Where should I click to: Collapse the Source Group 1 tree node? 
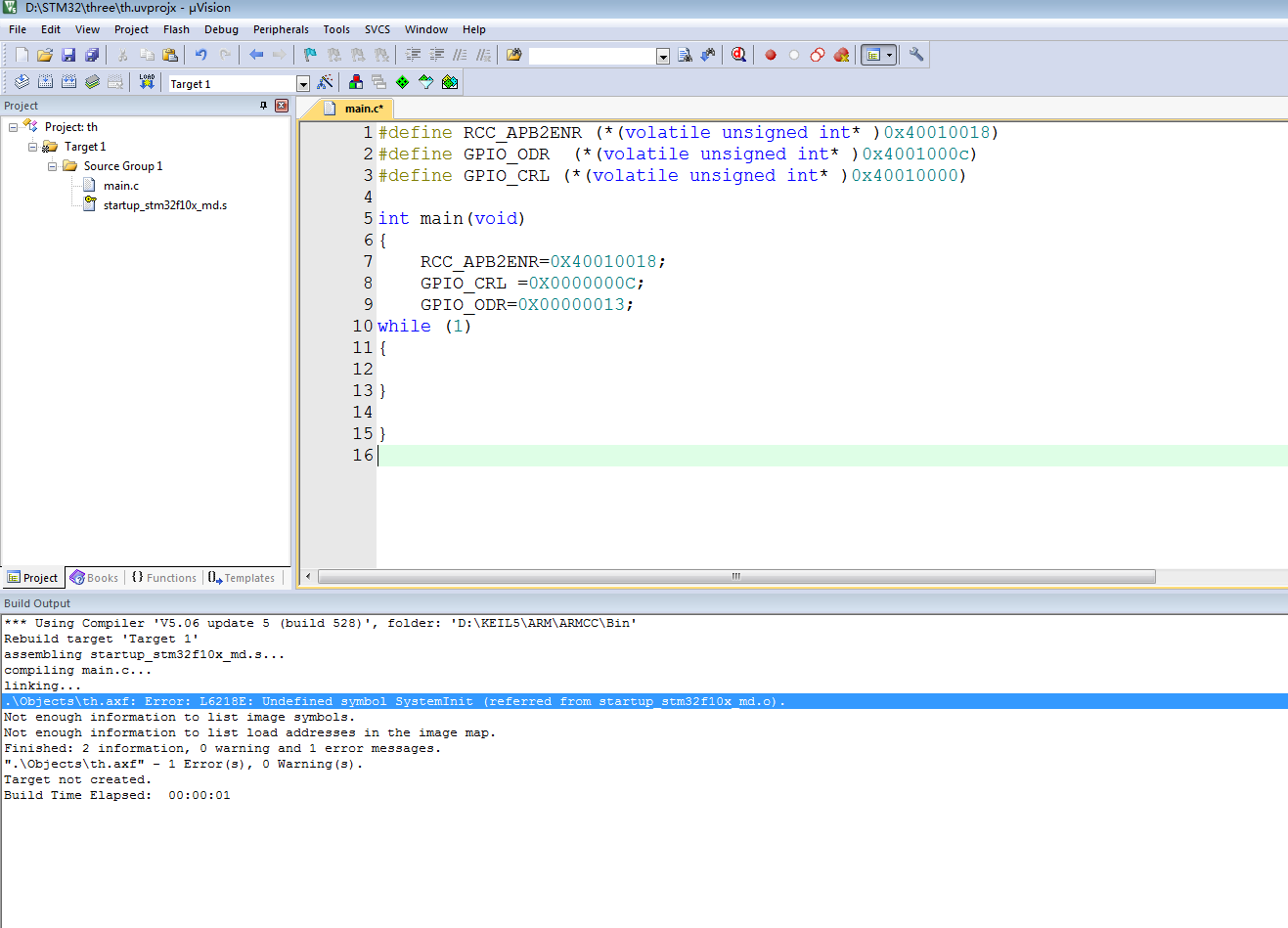pos(52,166)
